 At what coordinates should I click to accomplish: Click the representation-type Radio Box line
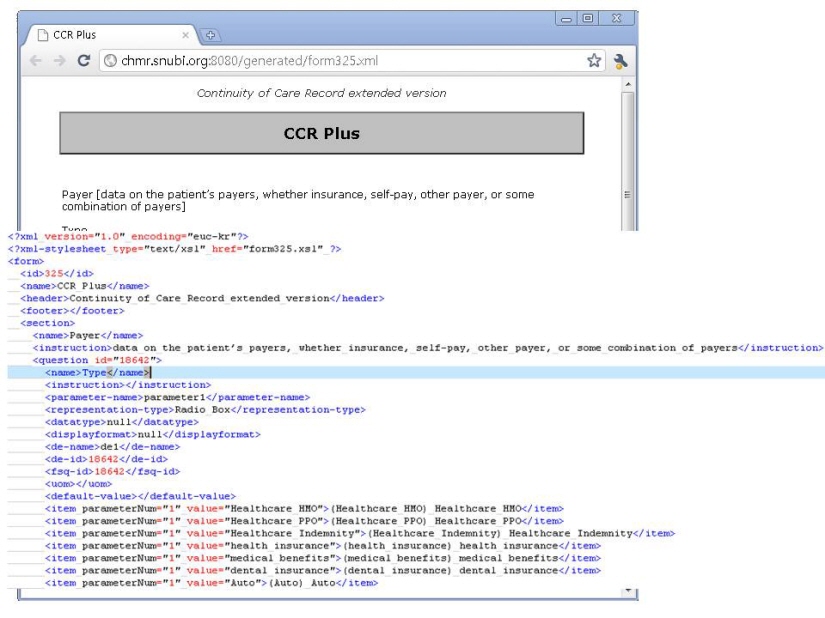tap(205, 410)
